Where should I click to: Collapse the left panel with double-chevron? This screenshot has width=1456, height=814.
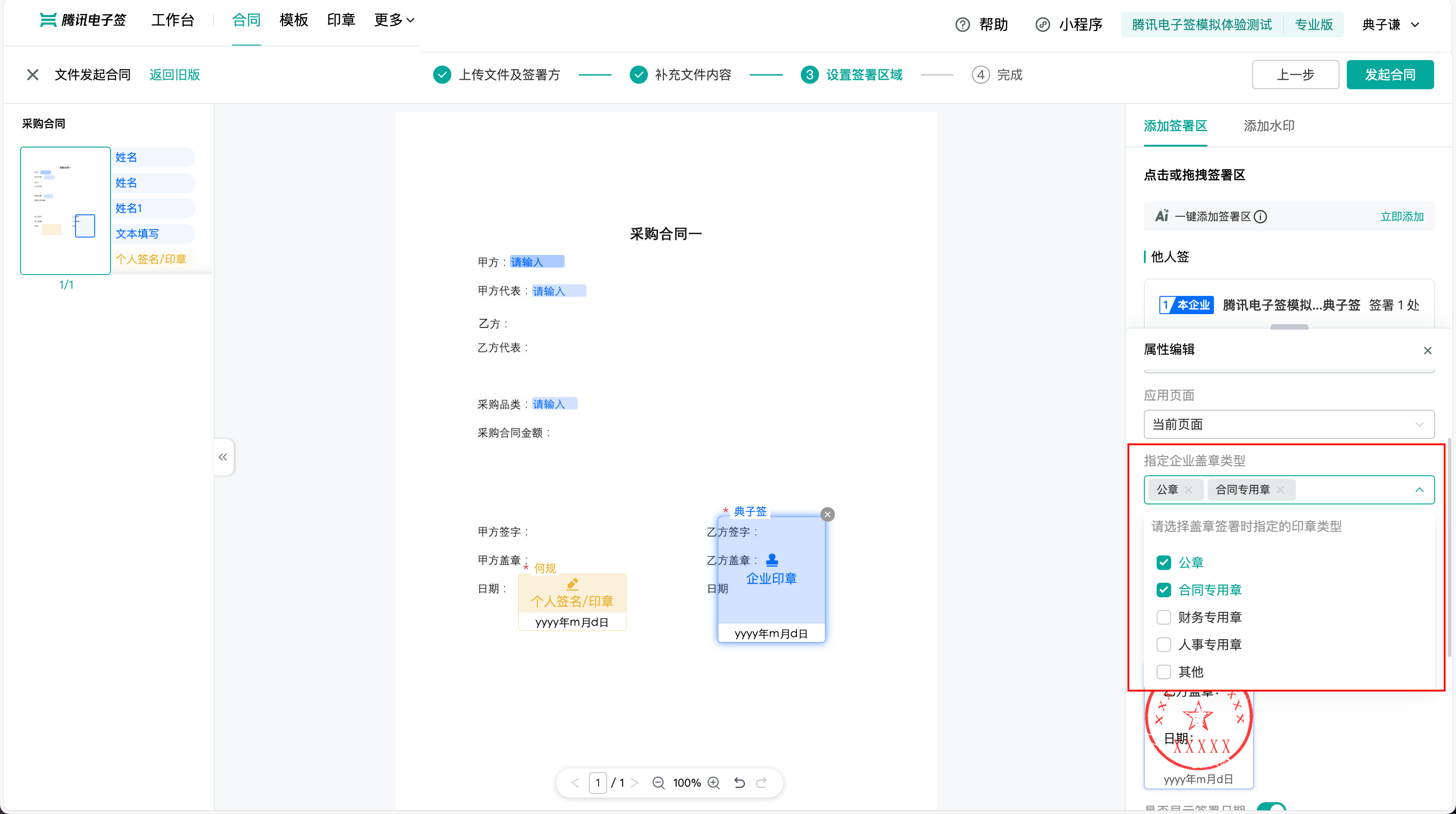click(x=222, y=457)
